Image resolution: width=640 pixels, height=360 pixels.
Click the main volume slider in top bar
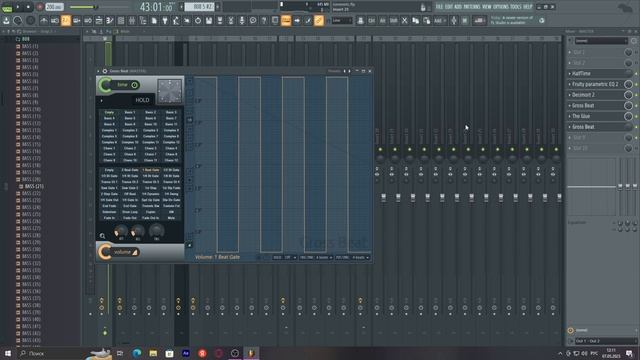click(x=83, y=7)
